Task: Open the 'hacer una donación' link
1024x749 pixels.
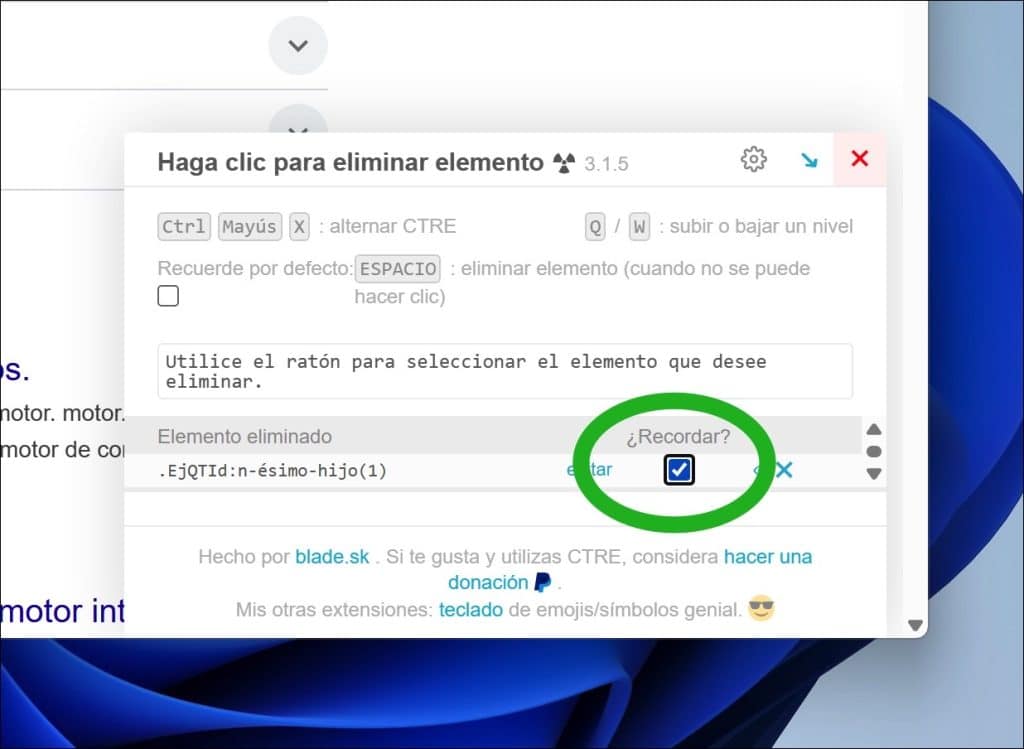Action: [x=629, y=569]
